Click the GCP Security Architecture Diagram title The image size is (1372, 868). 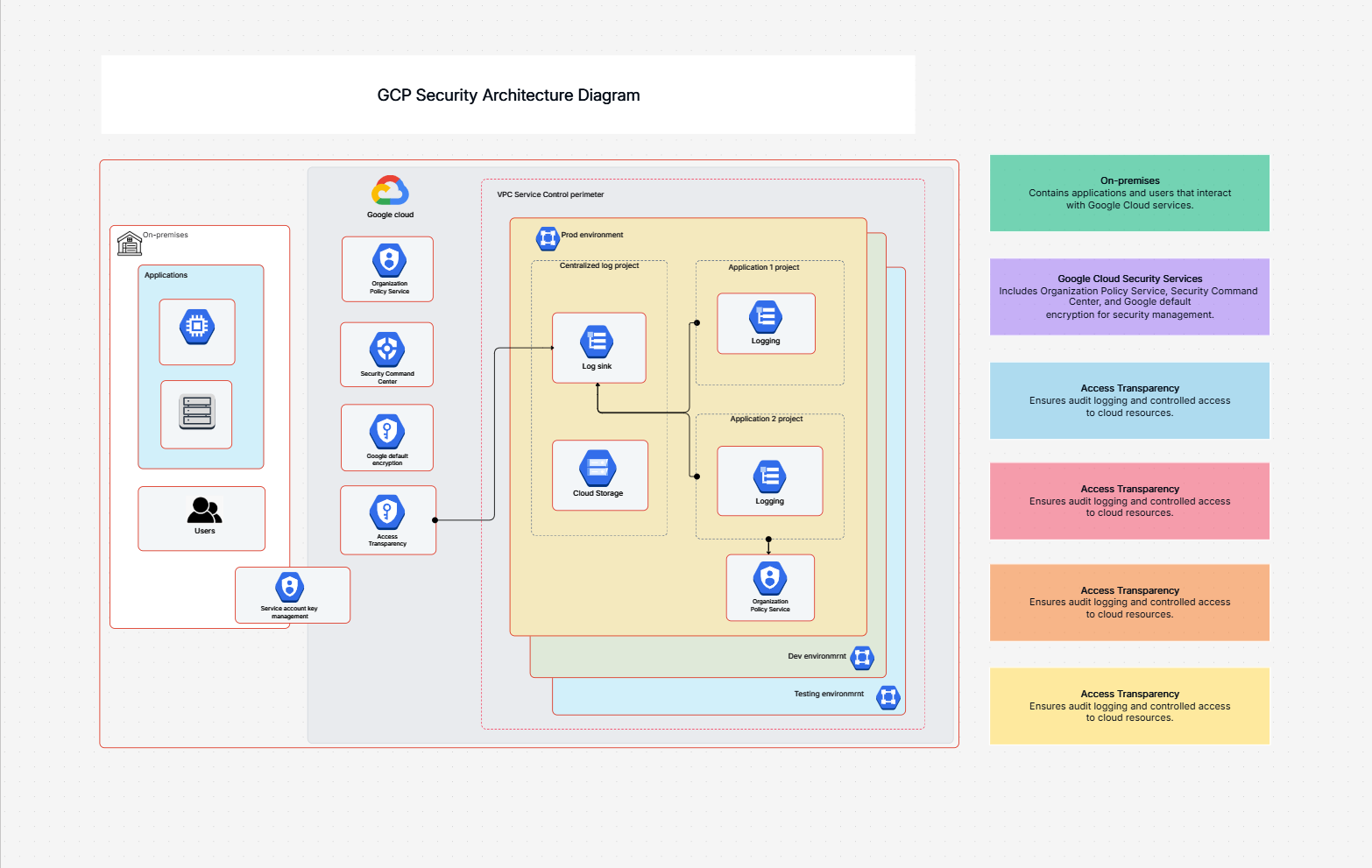(x=508, y=95)
